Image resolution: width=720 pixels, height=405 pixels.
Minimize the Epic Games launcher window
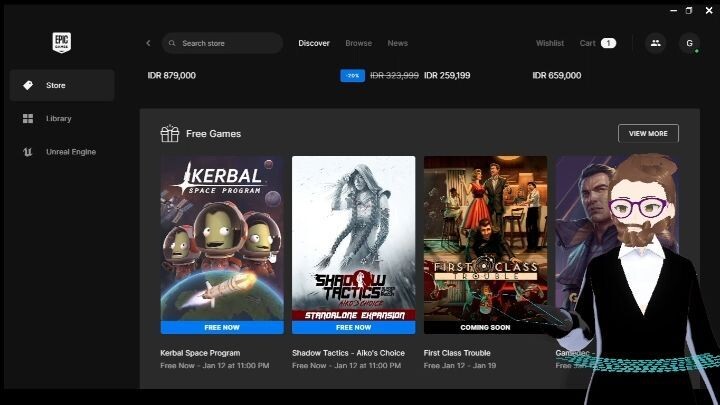point(674,11)
